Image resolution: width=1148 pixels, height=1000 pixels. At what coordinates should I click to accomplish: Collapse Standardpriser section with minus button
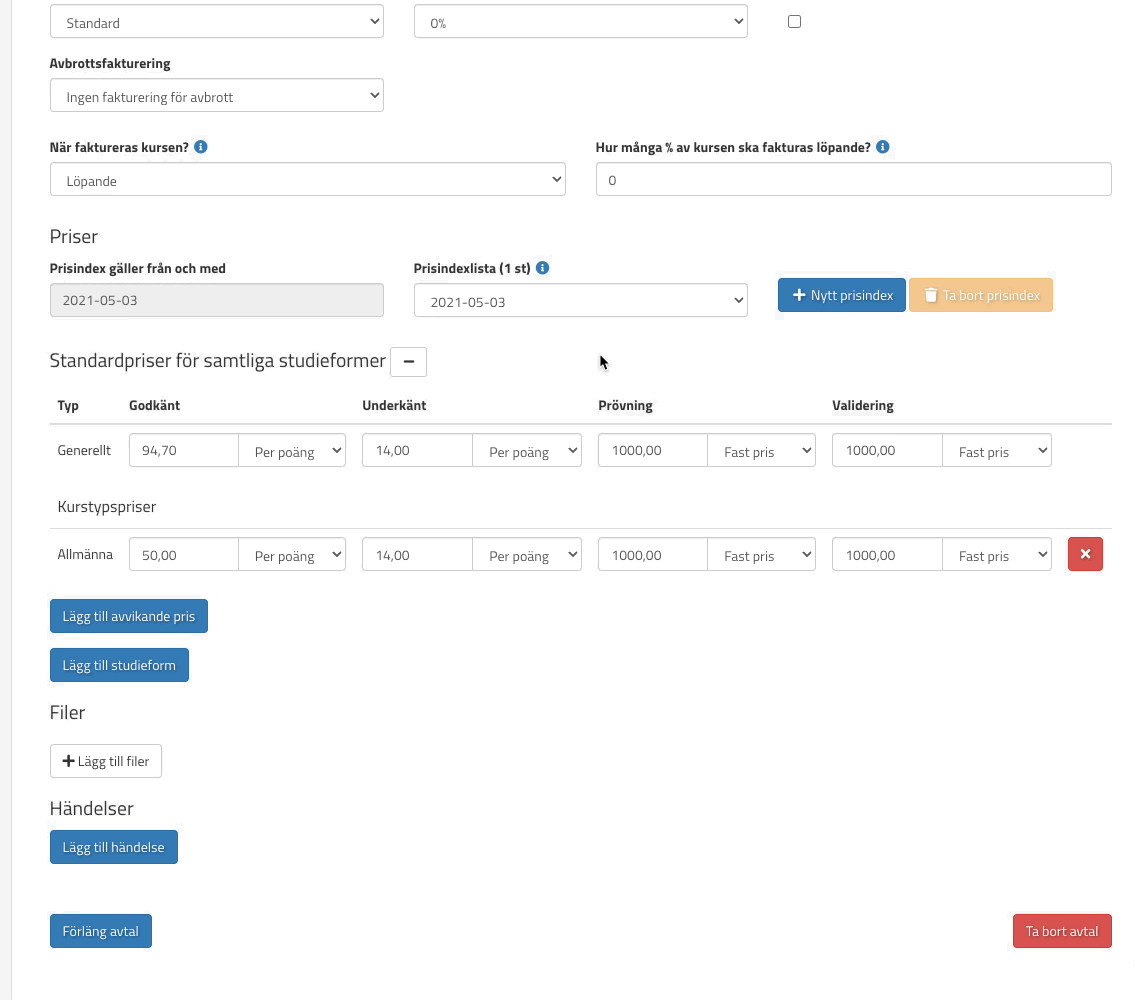408,361
